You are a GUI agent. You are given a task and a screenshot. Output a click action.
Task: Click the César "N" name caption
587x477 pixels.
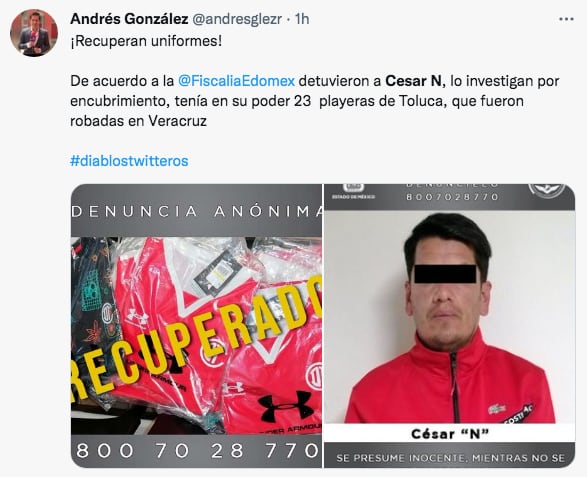point(450,434)
